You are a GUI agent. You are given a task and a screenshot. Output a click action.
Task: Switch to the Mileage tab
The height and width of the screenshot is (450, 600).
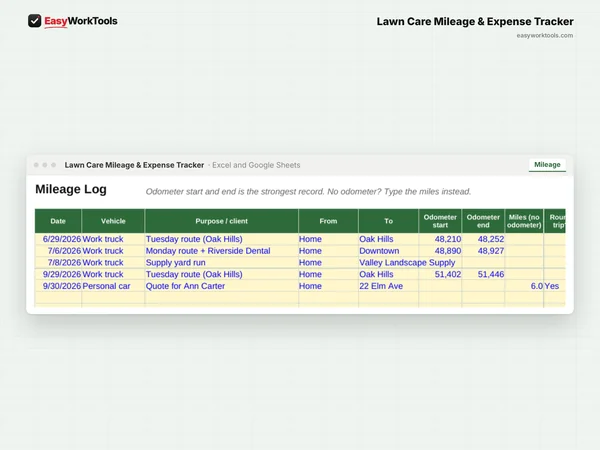[x=547, y=165]
